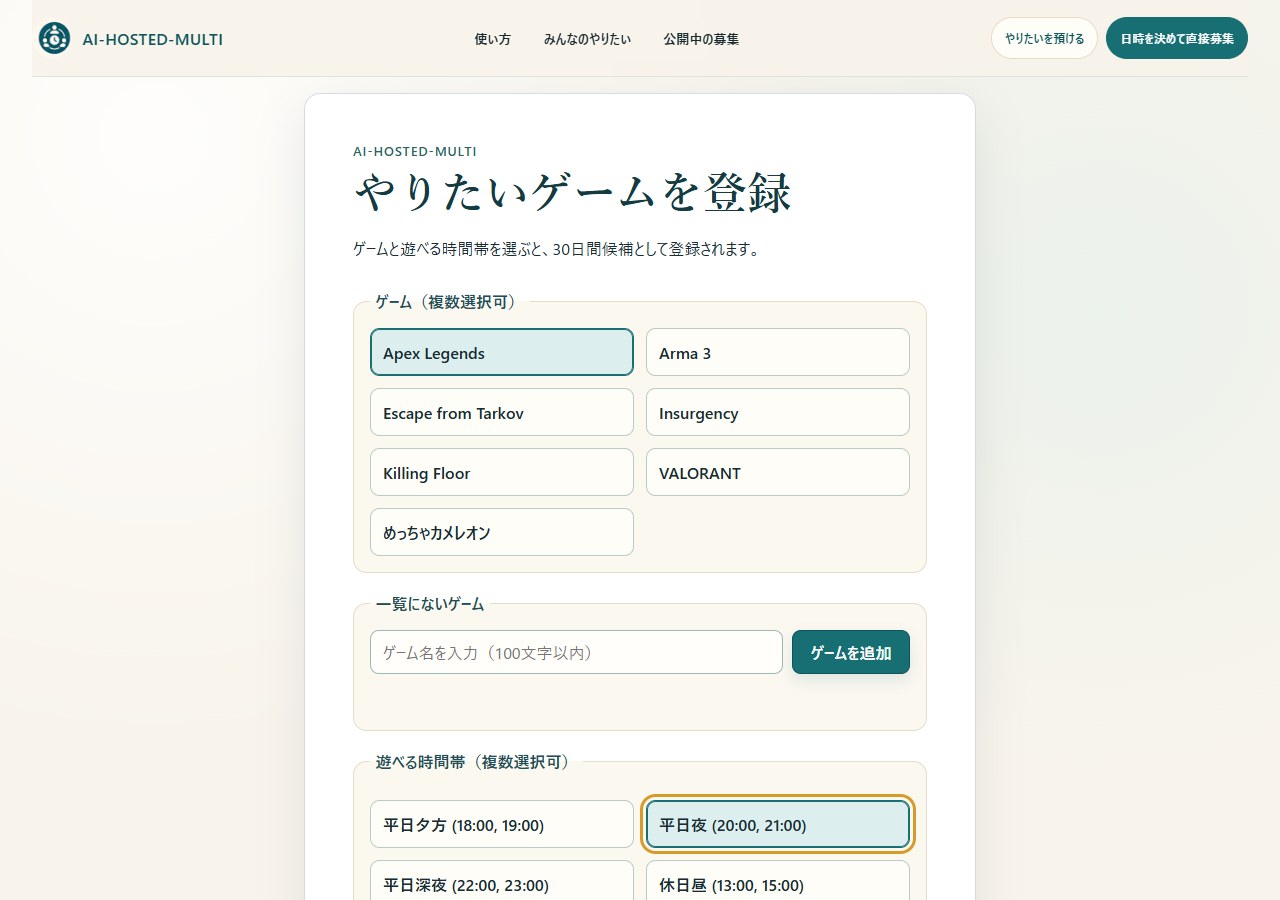
Task: Open the AI-HOSTED-MULTI brand name link
Action: [x=152, y=40]
